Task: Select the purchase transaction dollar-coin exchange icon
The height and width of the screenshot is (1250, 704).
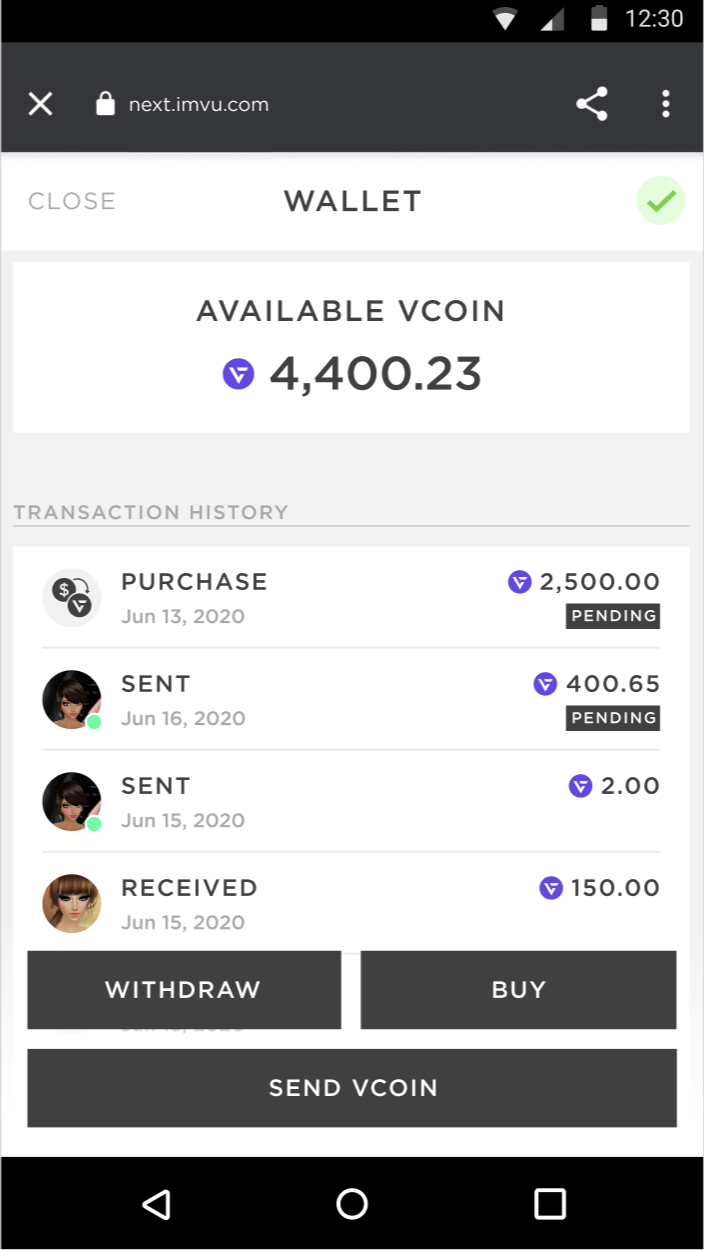Action: click(71, 596)
